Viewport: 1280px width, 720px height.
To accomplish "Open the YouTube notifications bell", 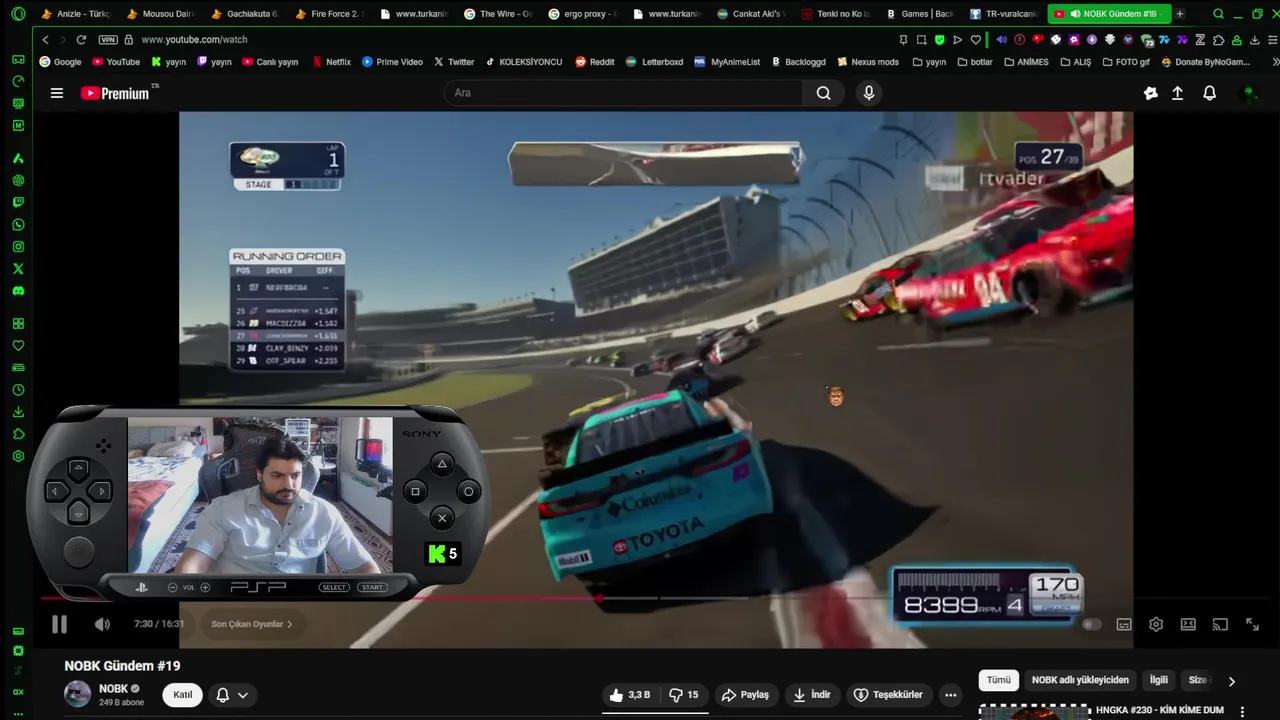I will click(x=1209, y=93).
